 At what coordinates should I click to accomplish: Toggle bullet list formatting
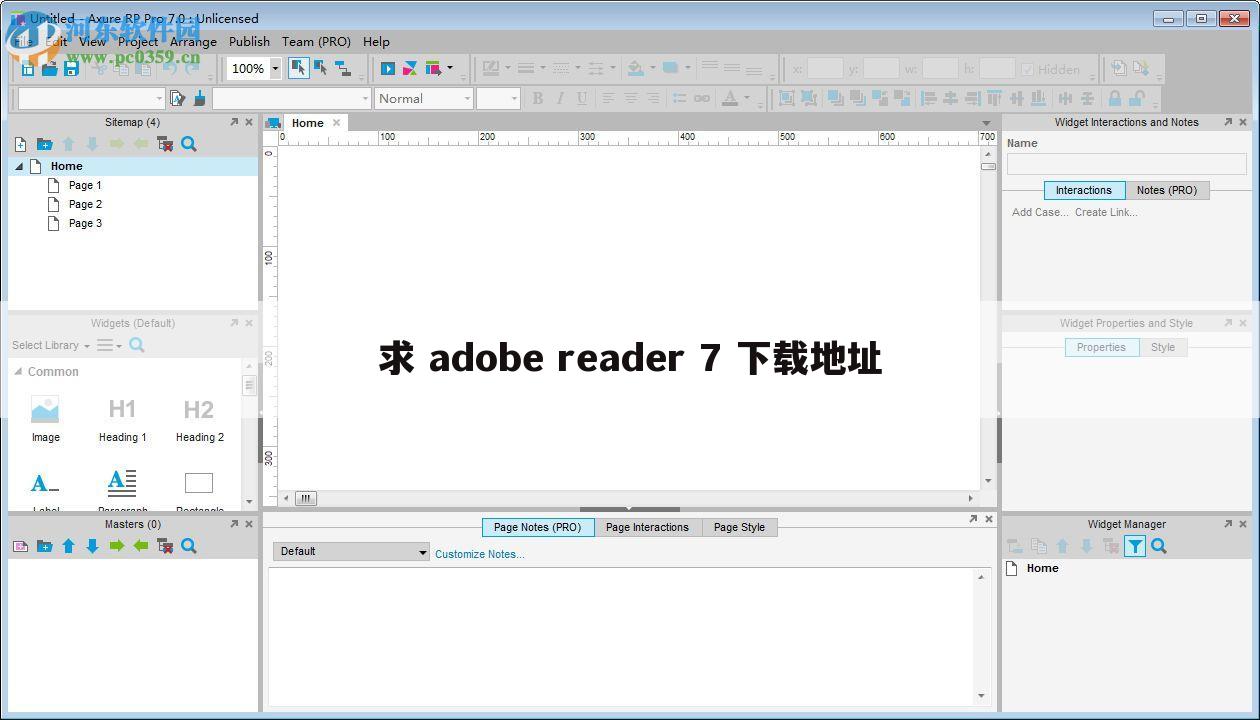(x=679, y=98)
